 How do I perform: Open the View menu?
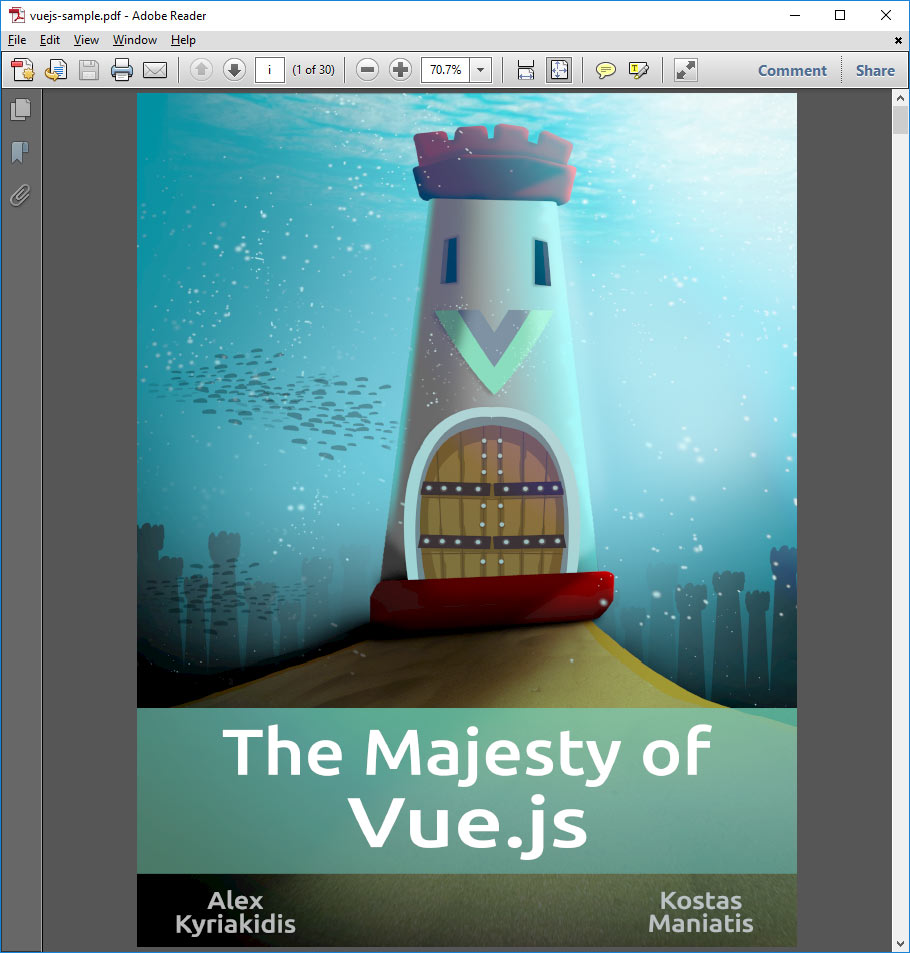point(86,40)
